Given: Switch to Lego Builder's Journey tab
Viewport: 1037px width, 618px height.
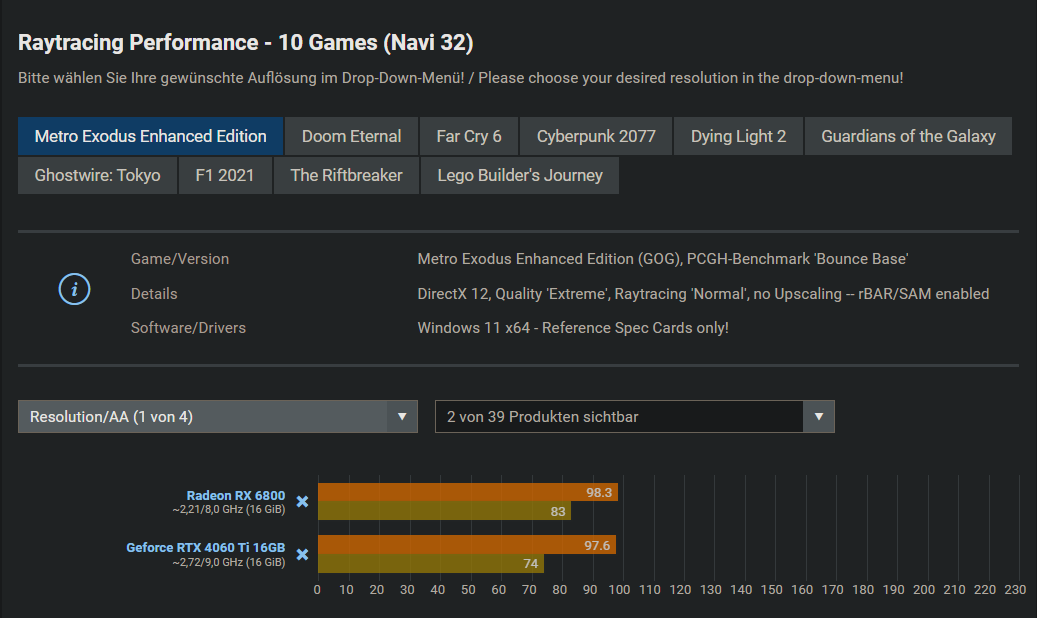Looking at the screenshot, I should click(520, 175).
